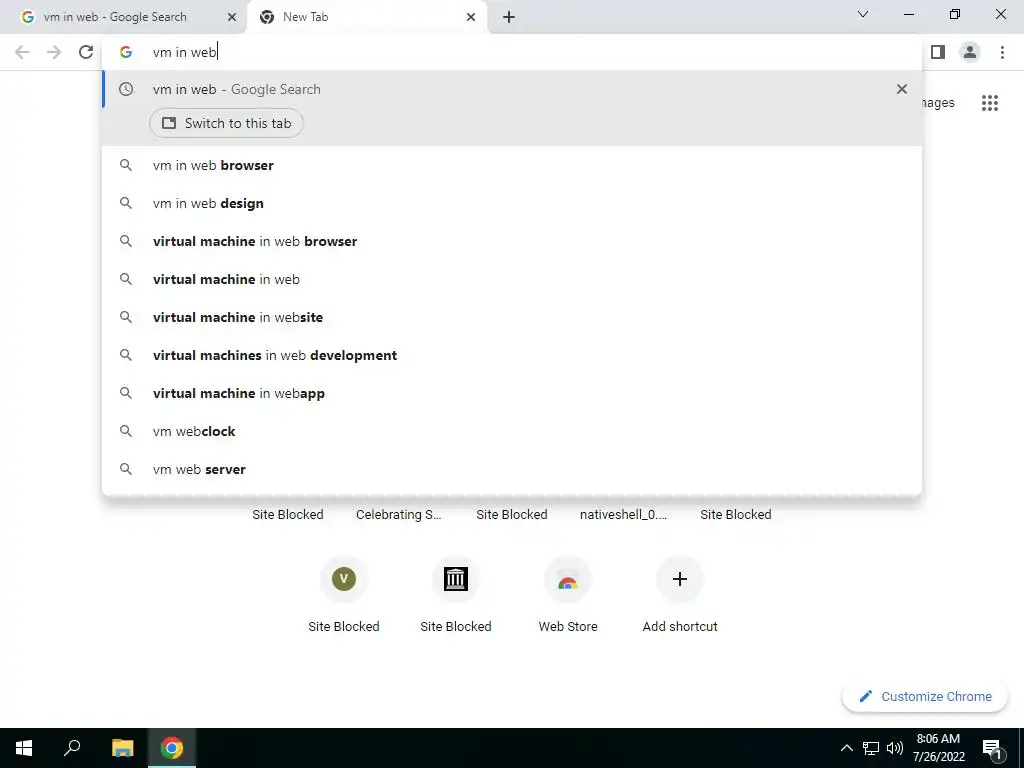This screenshot has width=1024, height=768.
Task: Click the Add shortcut plus tile
Action: (680, 595)
